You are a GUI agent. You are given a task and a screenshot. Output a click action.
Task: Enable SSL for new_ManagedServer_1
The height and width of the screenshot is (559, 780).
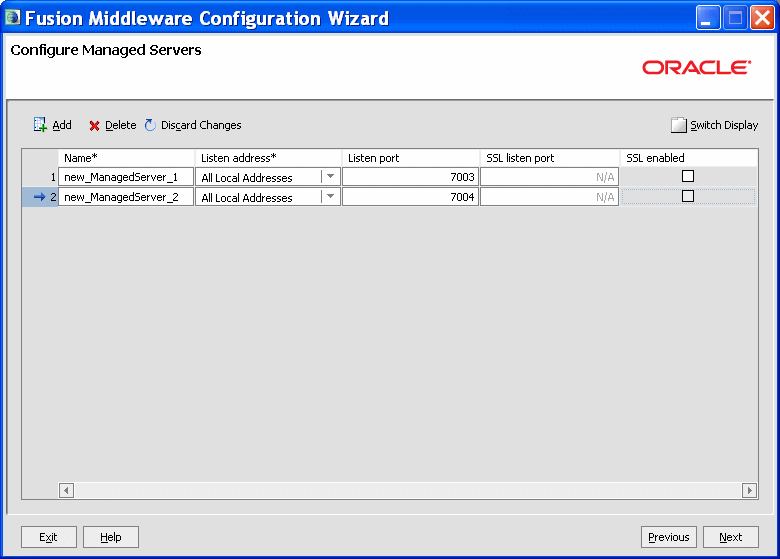click(x=688, y=176)
